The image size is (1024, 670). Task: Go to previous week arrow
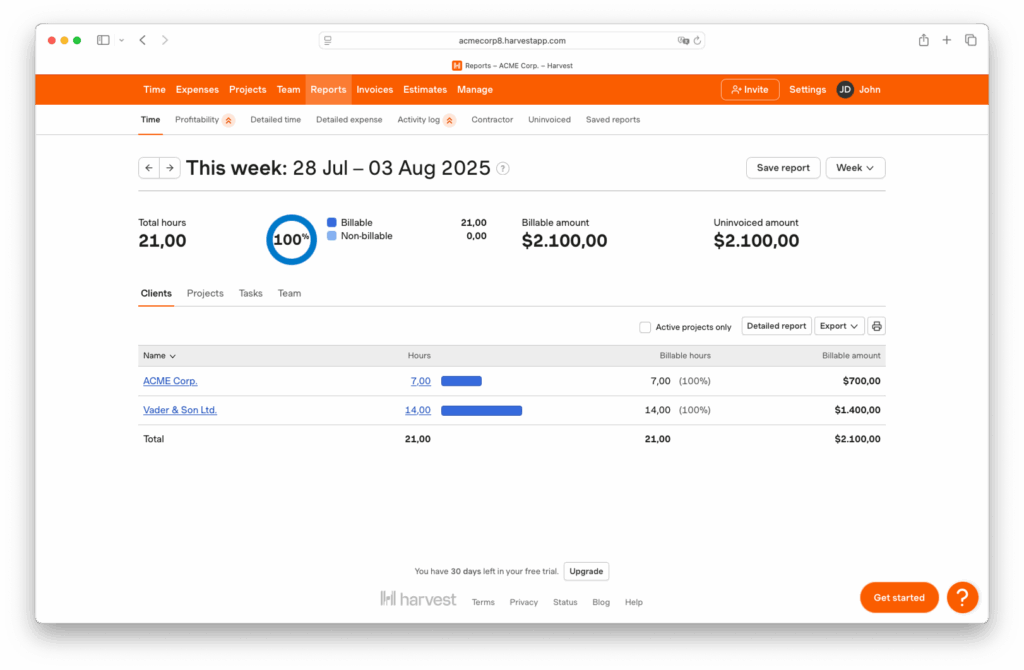(149, 168)
